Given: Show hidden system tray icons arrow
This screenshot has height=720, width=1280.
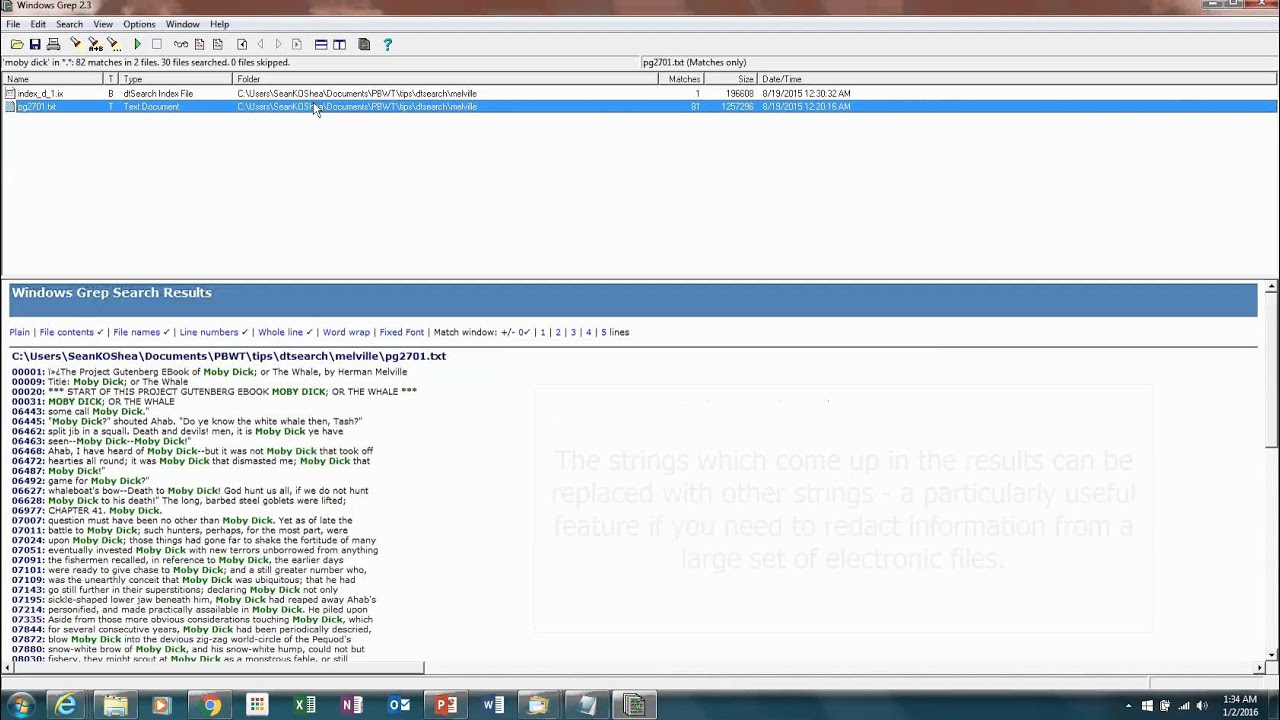Looking at the screenshot, I should click(x=1128, y=706).
